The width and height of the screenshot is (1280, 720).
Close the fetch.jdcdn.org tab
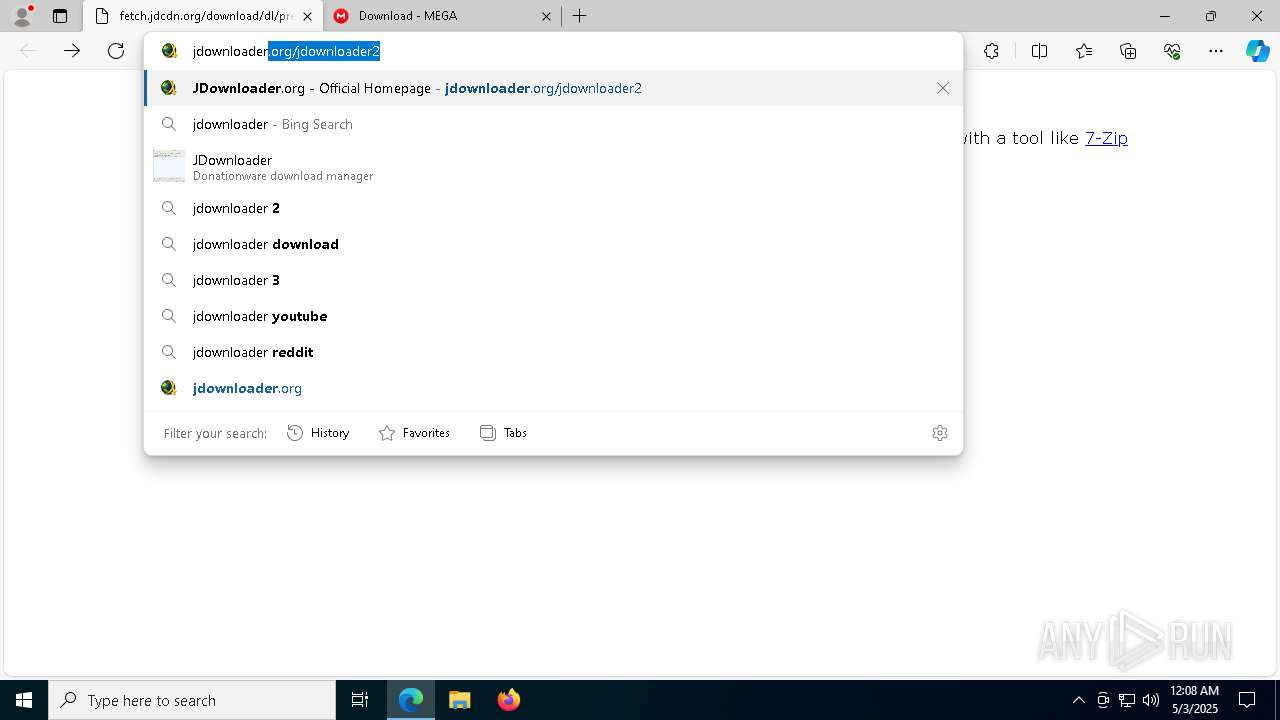click(x=307, y=16)
